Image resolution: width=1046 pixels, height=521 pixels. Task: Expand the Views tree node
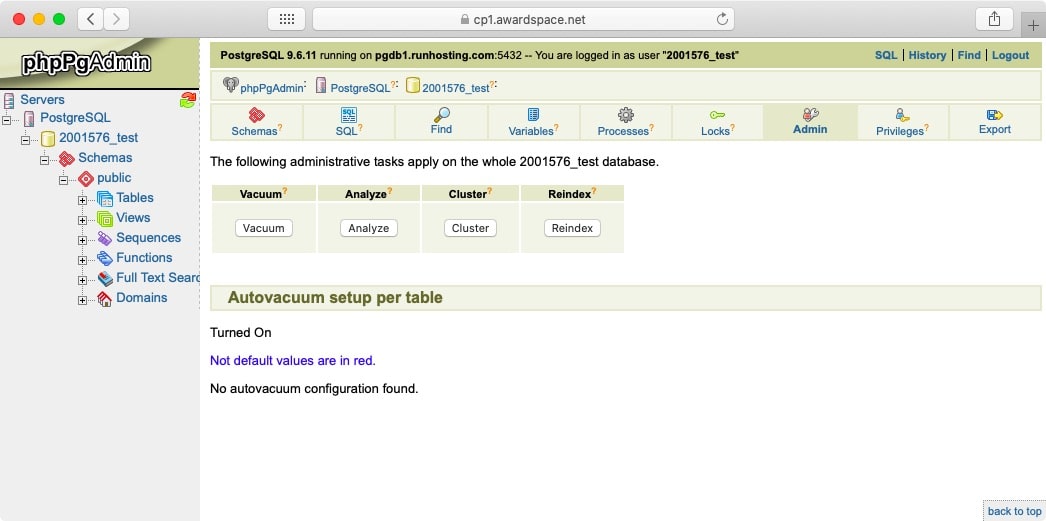(x=83, y=219)
